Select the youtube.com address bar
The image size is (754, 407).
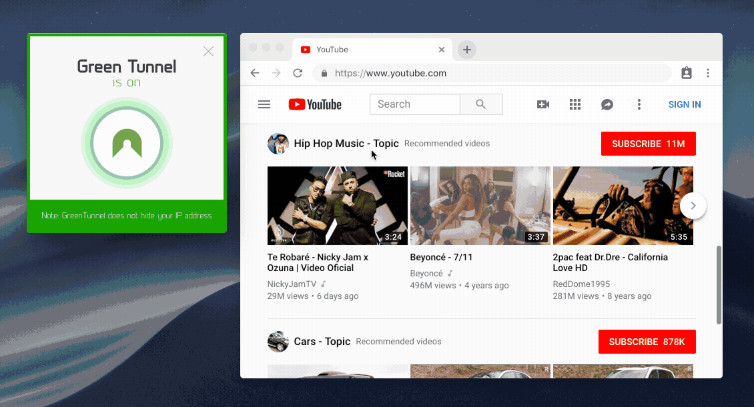(x=492, y=73)
